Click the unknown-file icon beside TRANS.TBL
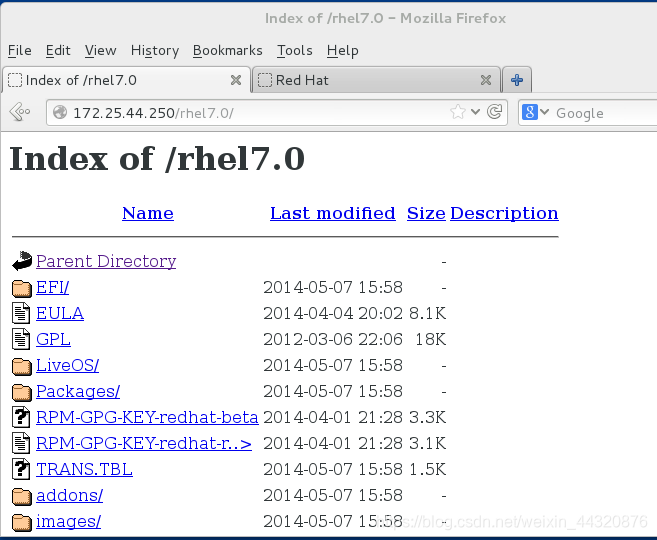Screen dimensions: 657x540 pyautogui.click(x=21, y=469)
